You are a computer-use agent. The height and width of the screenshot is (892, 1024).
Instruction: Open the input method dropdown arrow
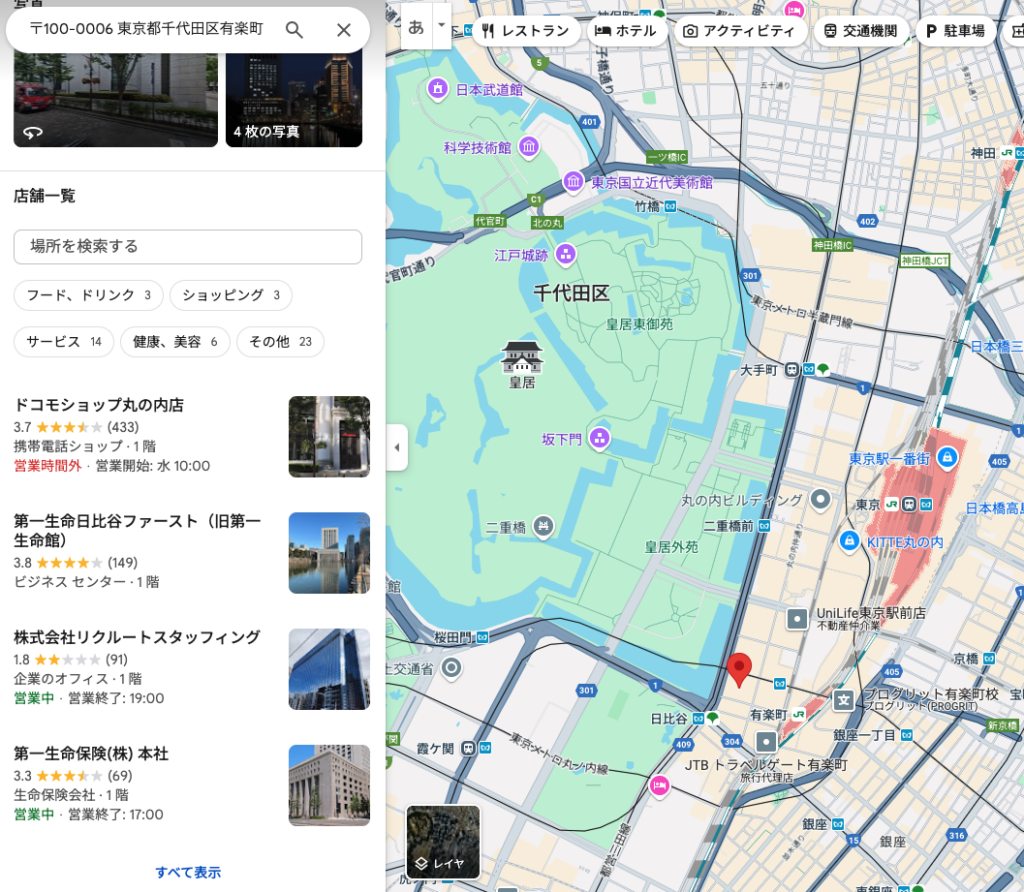pyautogui.click(x=441, y=26)
